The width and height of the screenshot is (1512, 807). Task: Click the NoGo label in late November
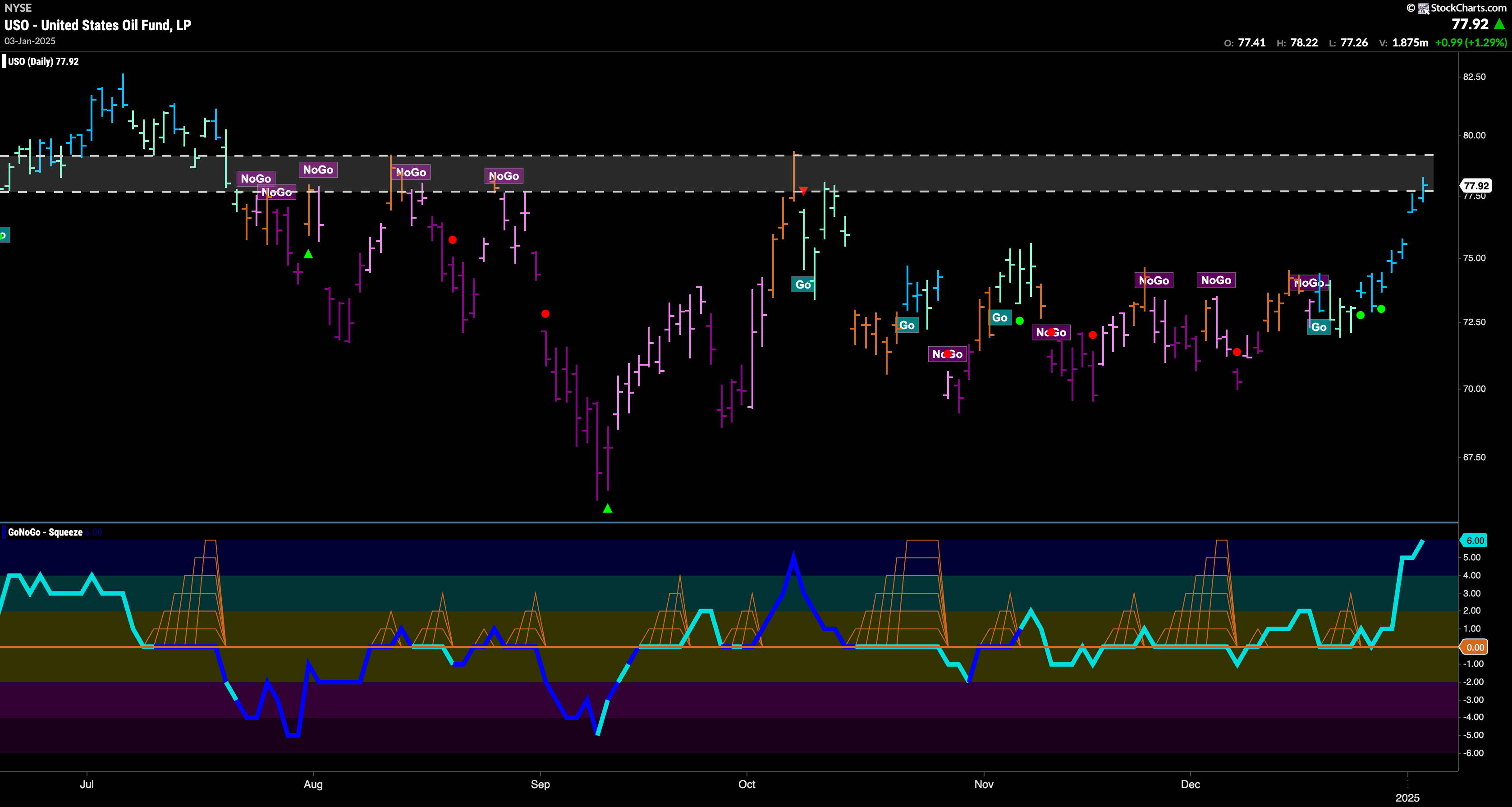pyautogui.click(x=1154, y=280)
